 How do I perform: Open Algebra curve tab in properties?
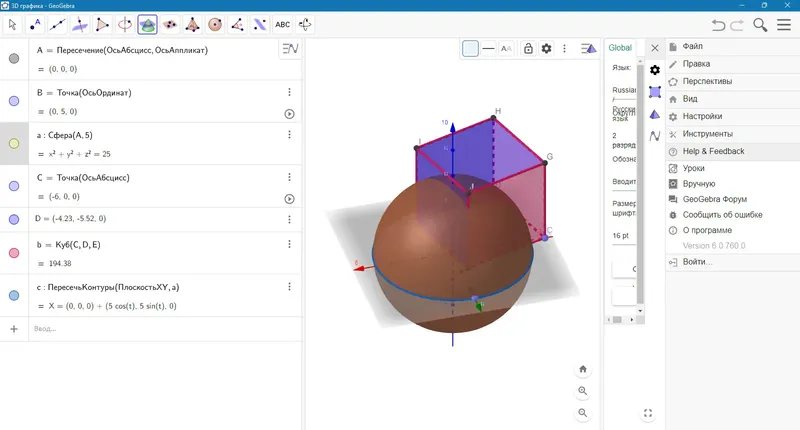pyautogui.click(x=655, y=136)
